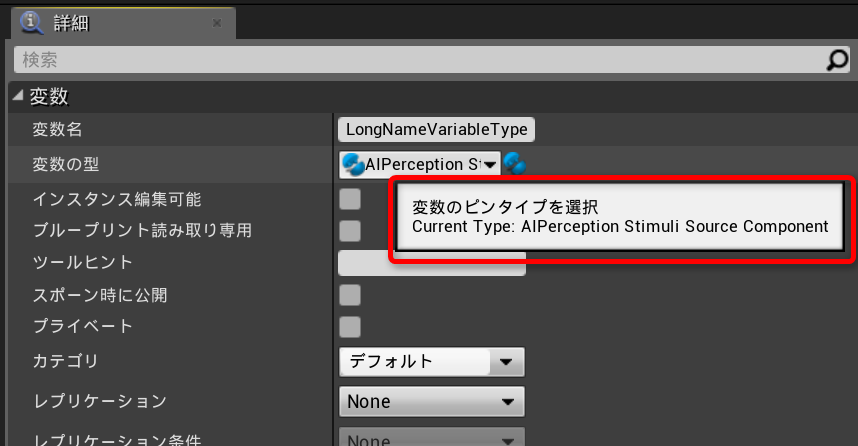
Task: Toggle インスタンス編集可能 checkbox
Action: click(350, 199)
